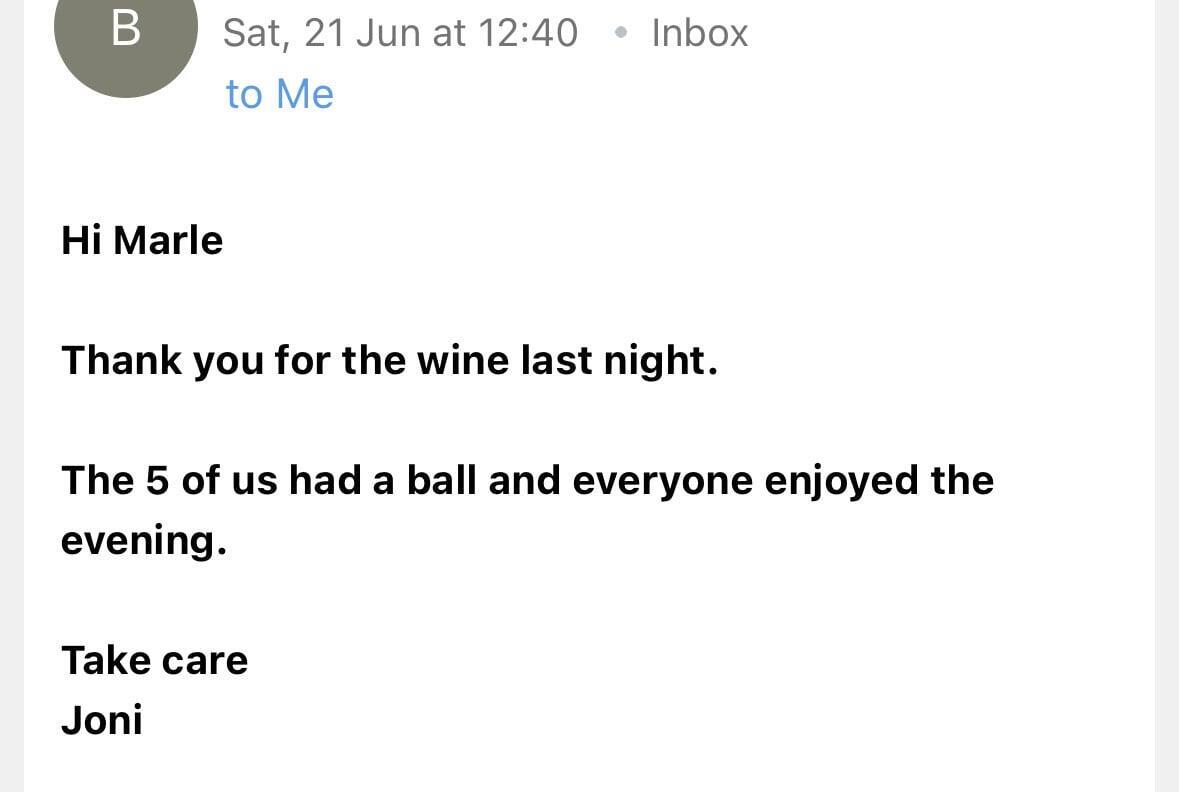Click the number "5" in the message body

tap(157, 481)
